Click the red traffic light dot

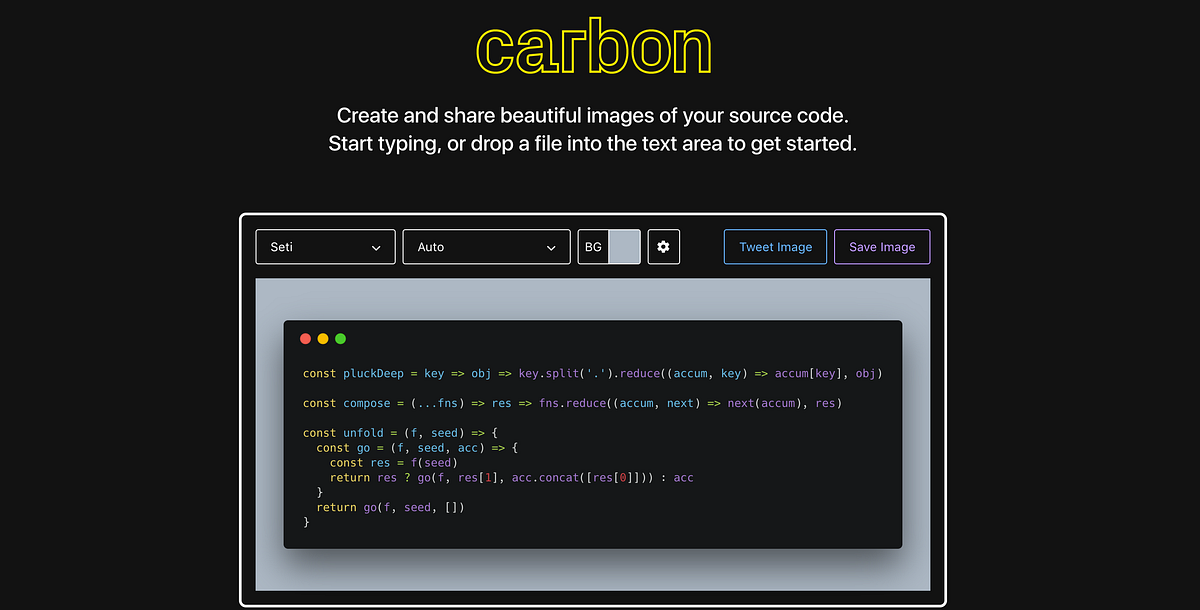click(305, 338)
